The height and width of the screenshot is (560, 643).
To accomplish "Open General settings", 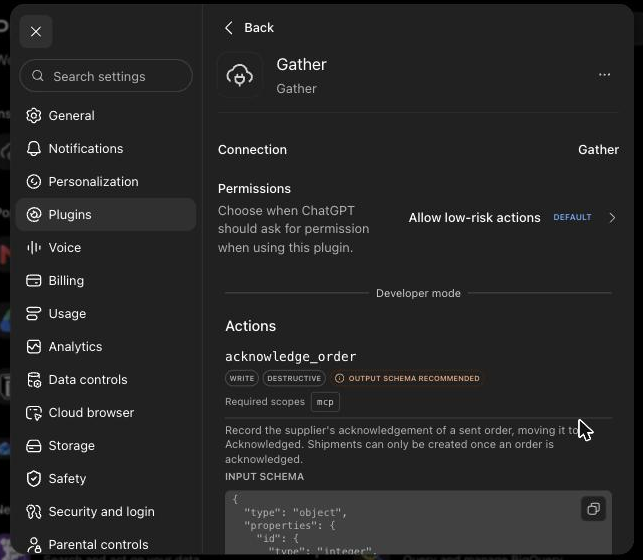I will coord(106,116).
